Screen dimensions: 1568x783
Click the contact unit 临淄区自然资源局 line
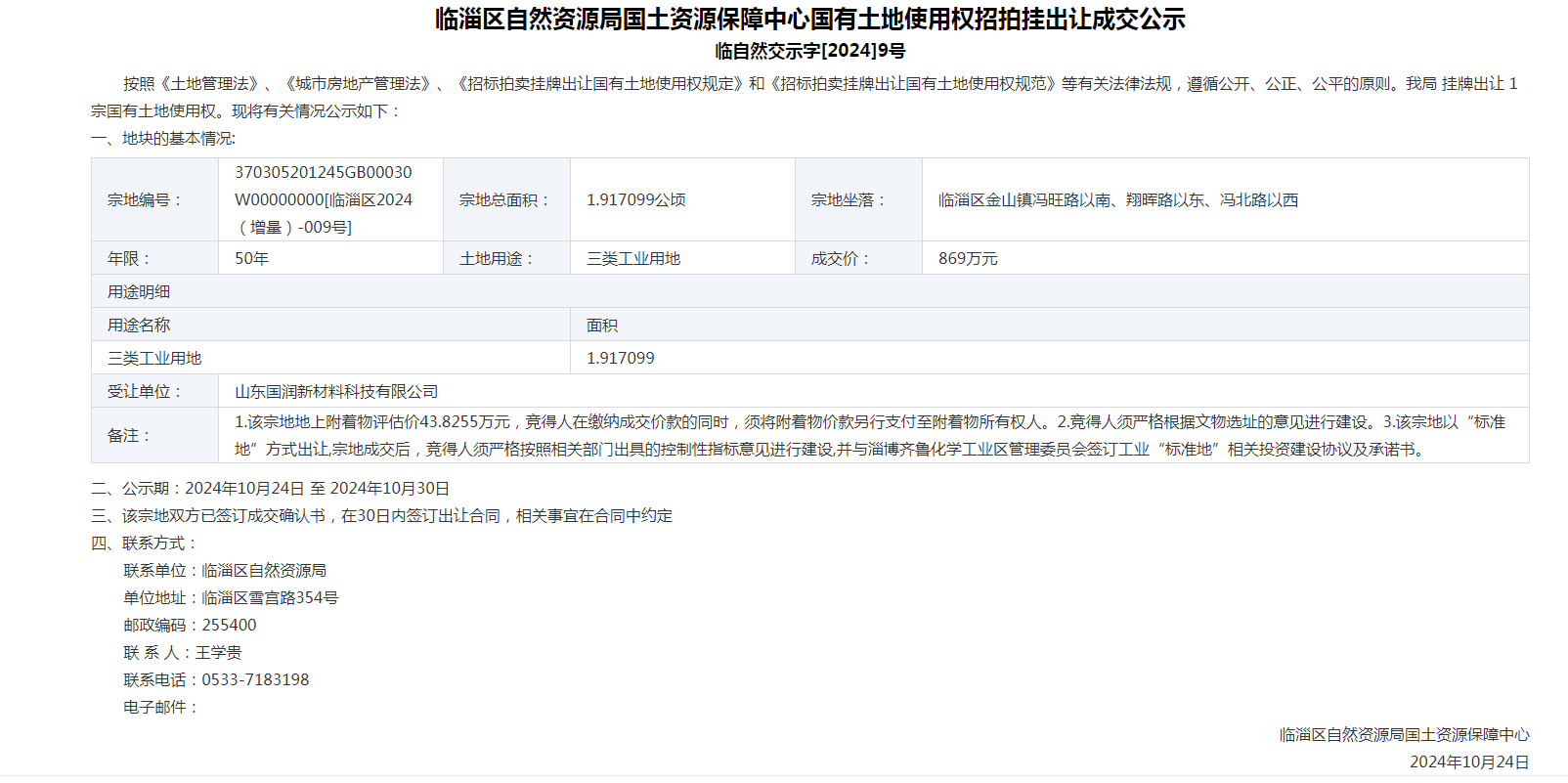[x=264, y=570]
